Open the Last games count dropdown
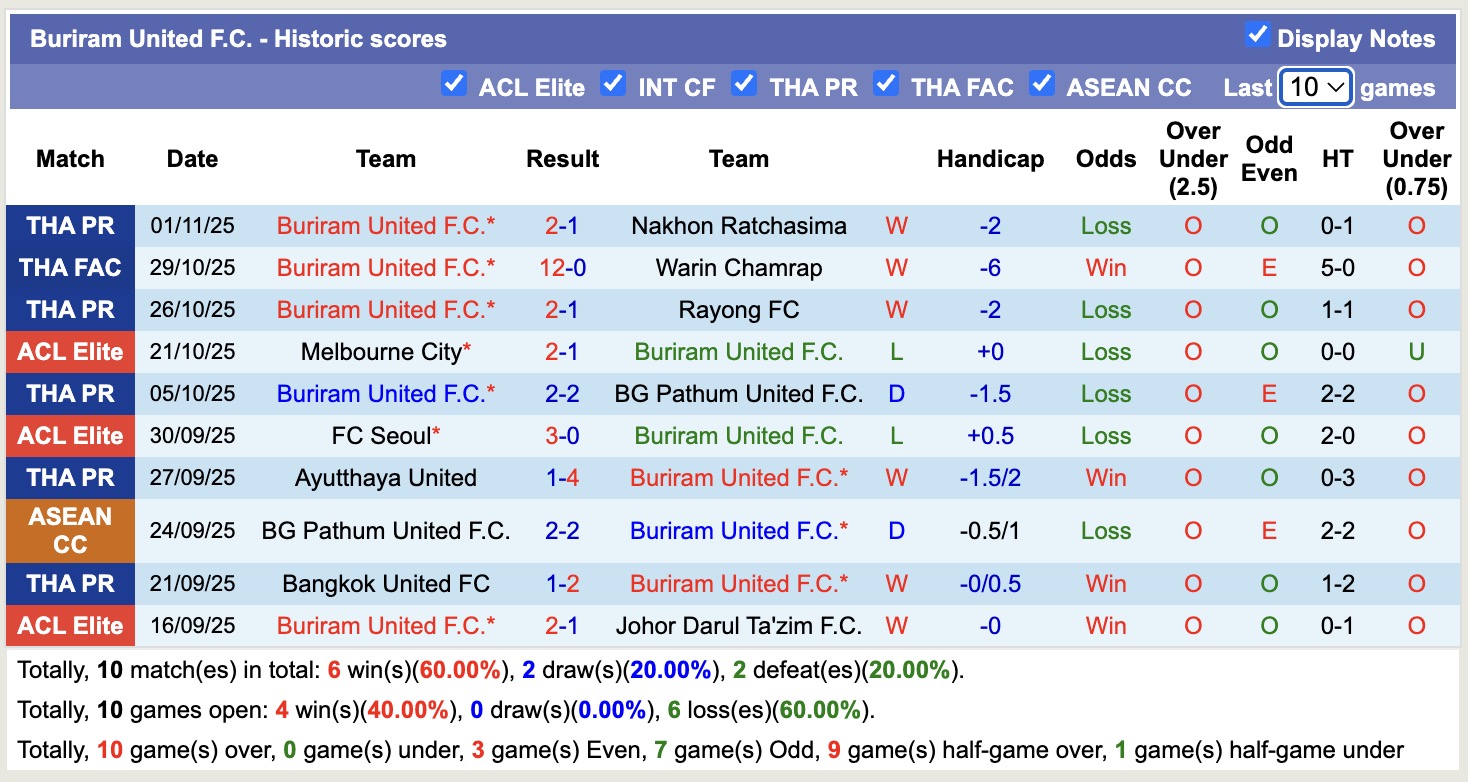Screen dimensions: 1468x782 (1314, 87)
